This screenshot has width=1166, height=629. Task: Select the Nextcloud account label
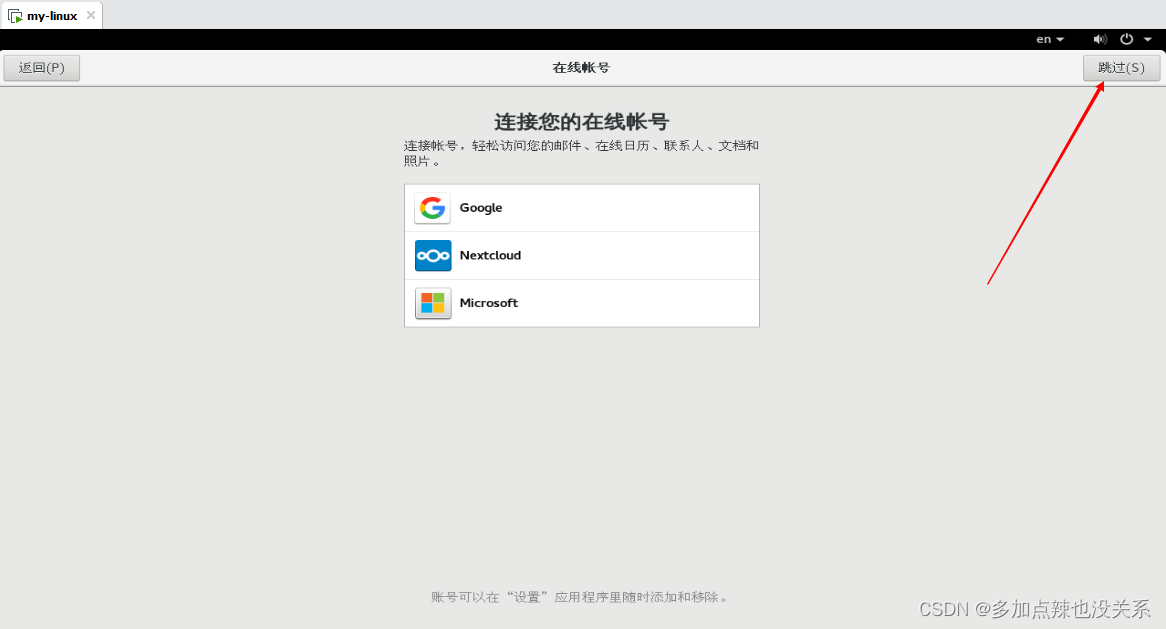[490, 255]
